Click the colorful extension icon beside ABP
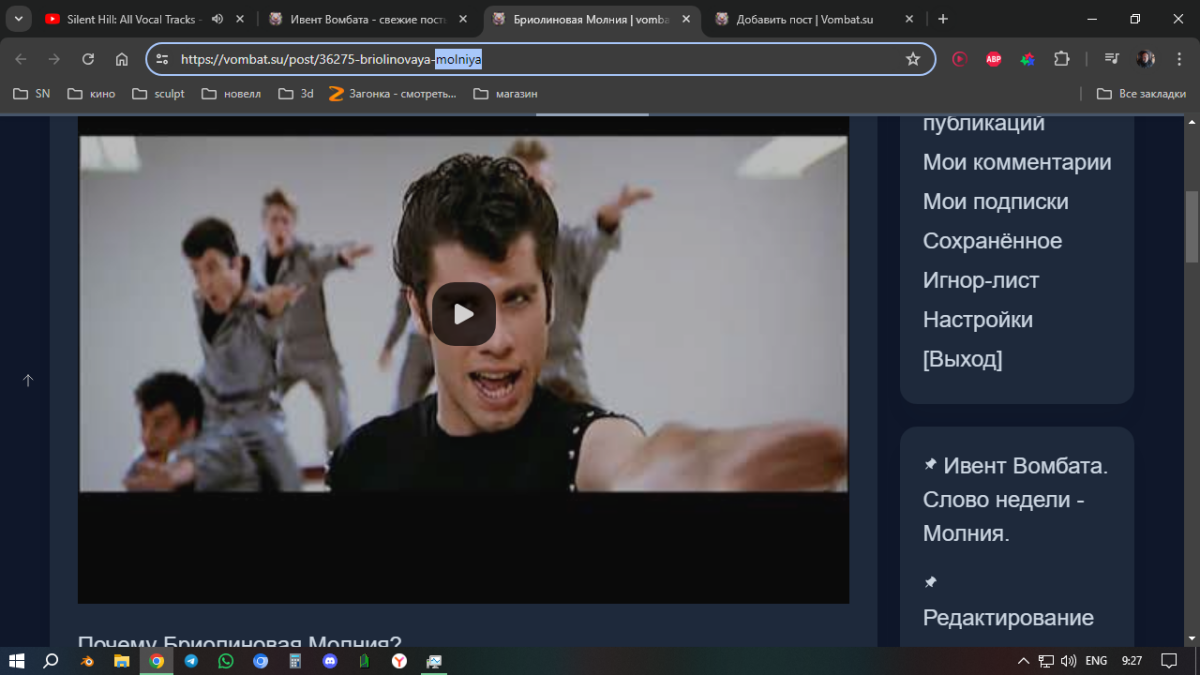Viewport: 1200px width, 675px height. [x=1027, y=59]
